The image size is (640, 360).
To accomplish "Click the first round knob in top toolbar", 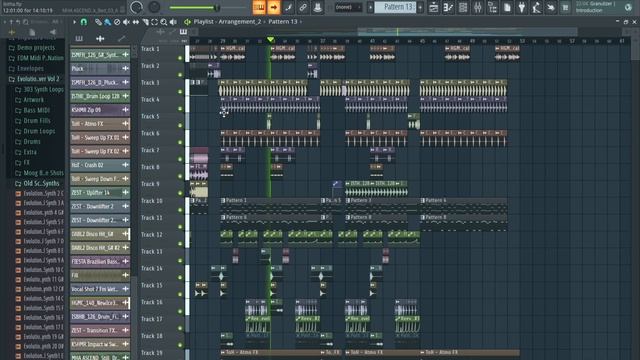I will coord(136,7).
